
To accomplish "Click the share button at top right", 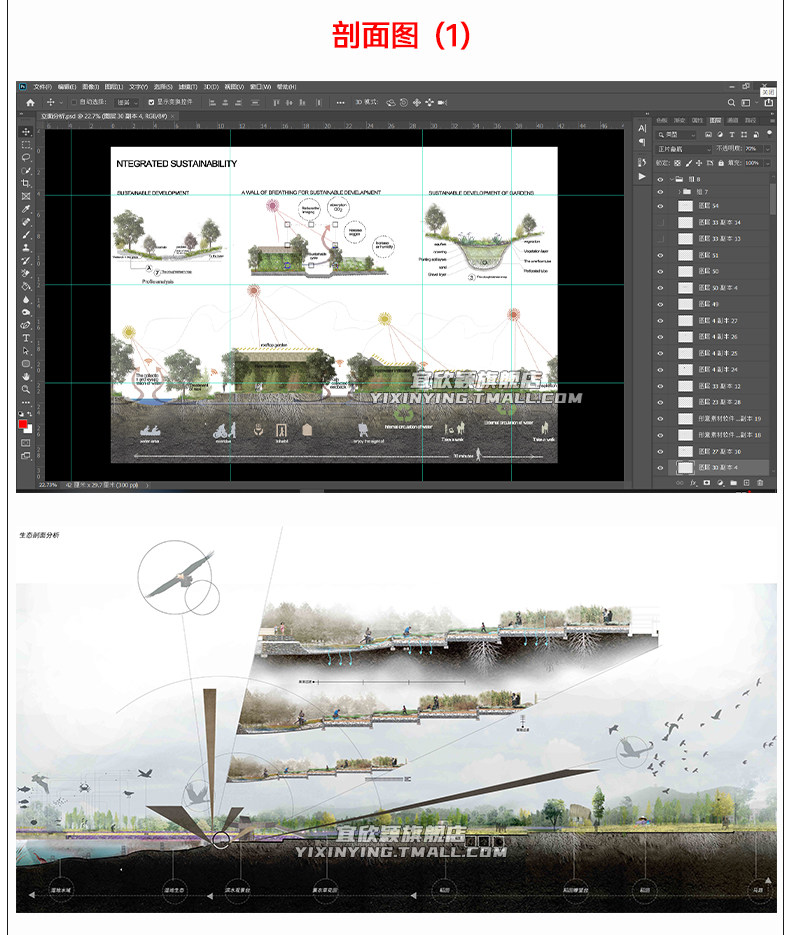I will (769, 103).
